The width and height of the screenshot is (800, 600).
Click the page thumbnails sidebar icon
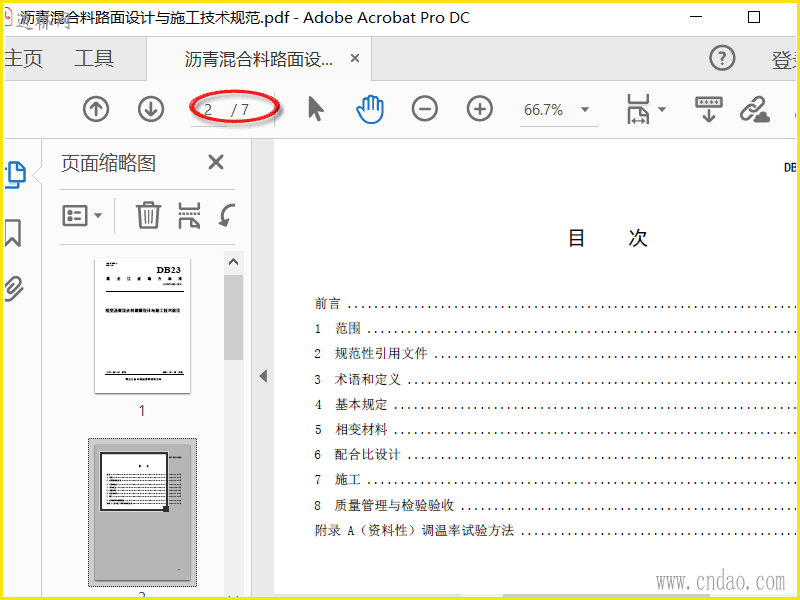tap(16, 175)
